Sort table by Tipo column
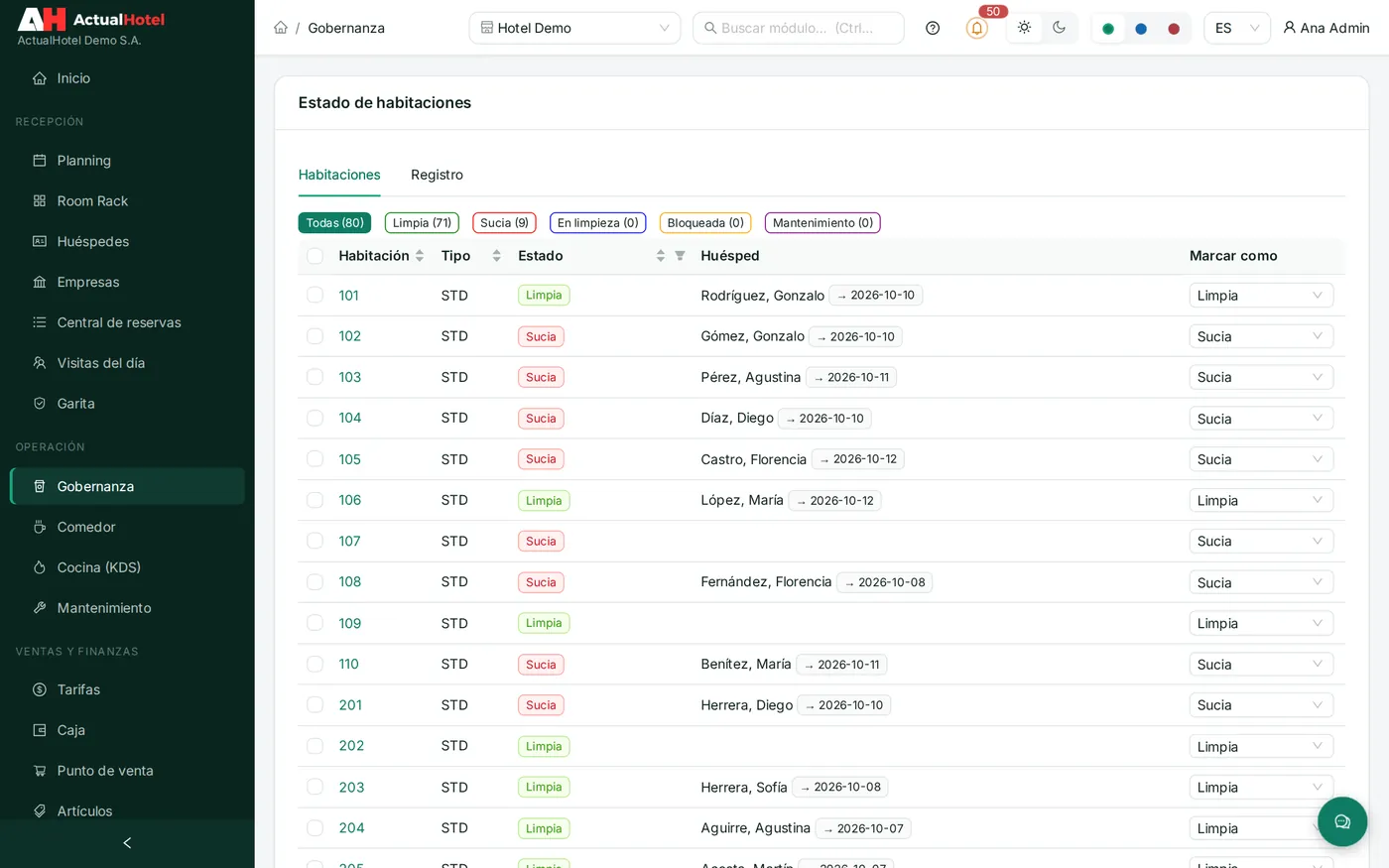 [496, 256]
